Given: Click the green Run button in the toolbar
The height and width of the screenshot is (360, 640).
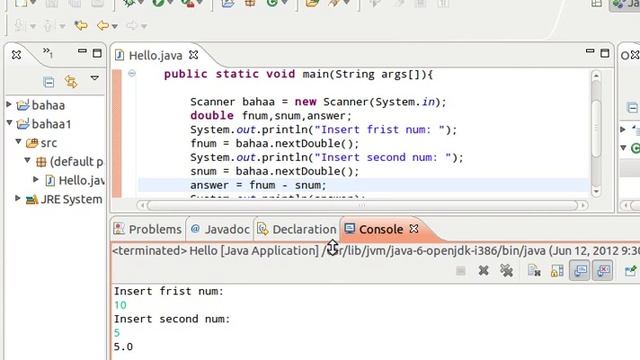Looking at the screenshot, I should click(x=158, y=3).
